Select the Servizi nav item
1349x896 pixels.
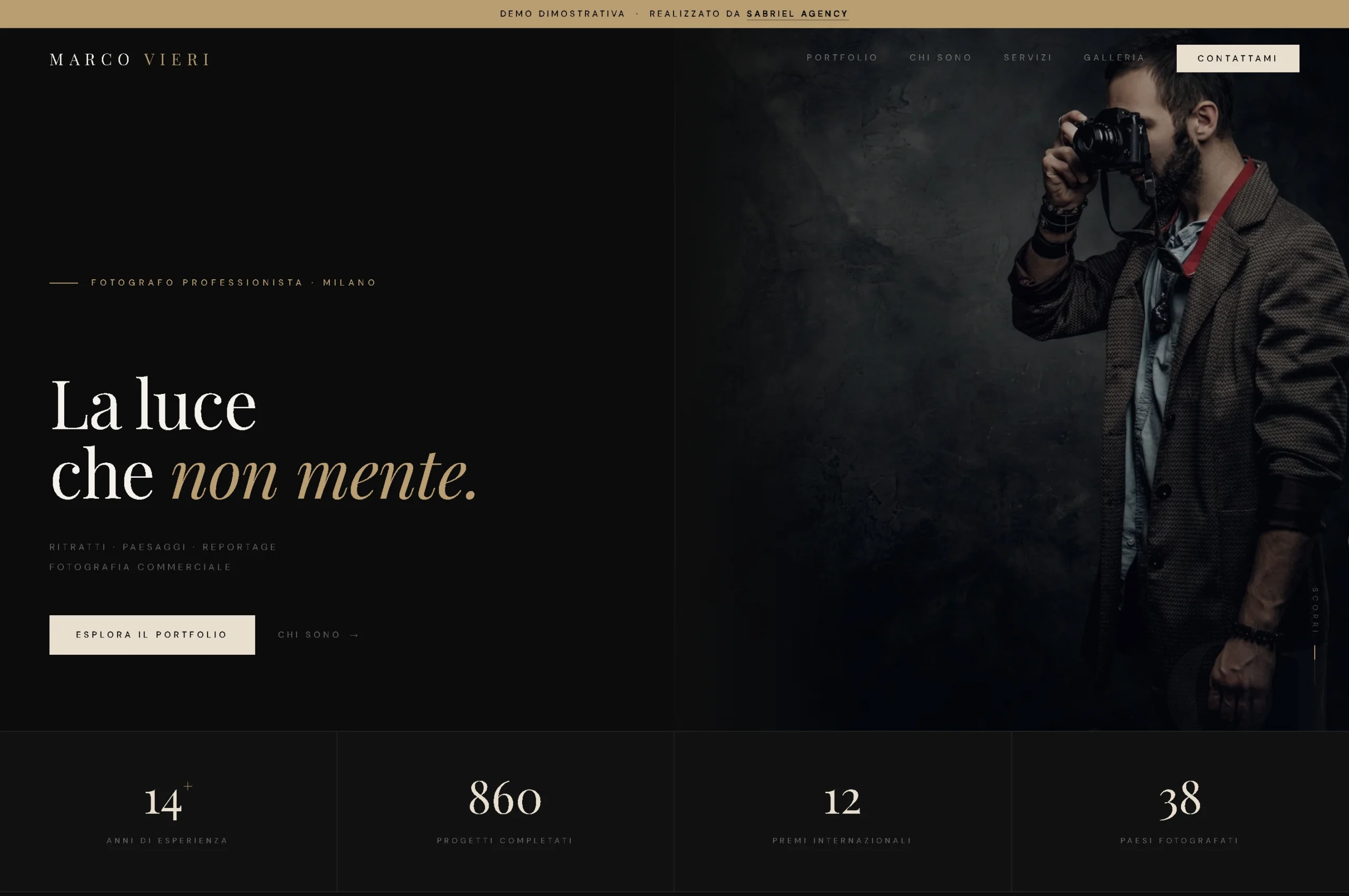[x=1028, y=58]
